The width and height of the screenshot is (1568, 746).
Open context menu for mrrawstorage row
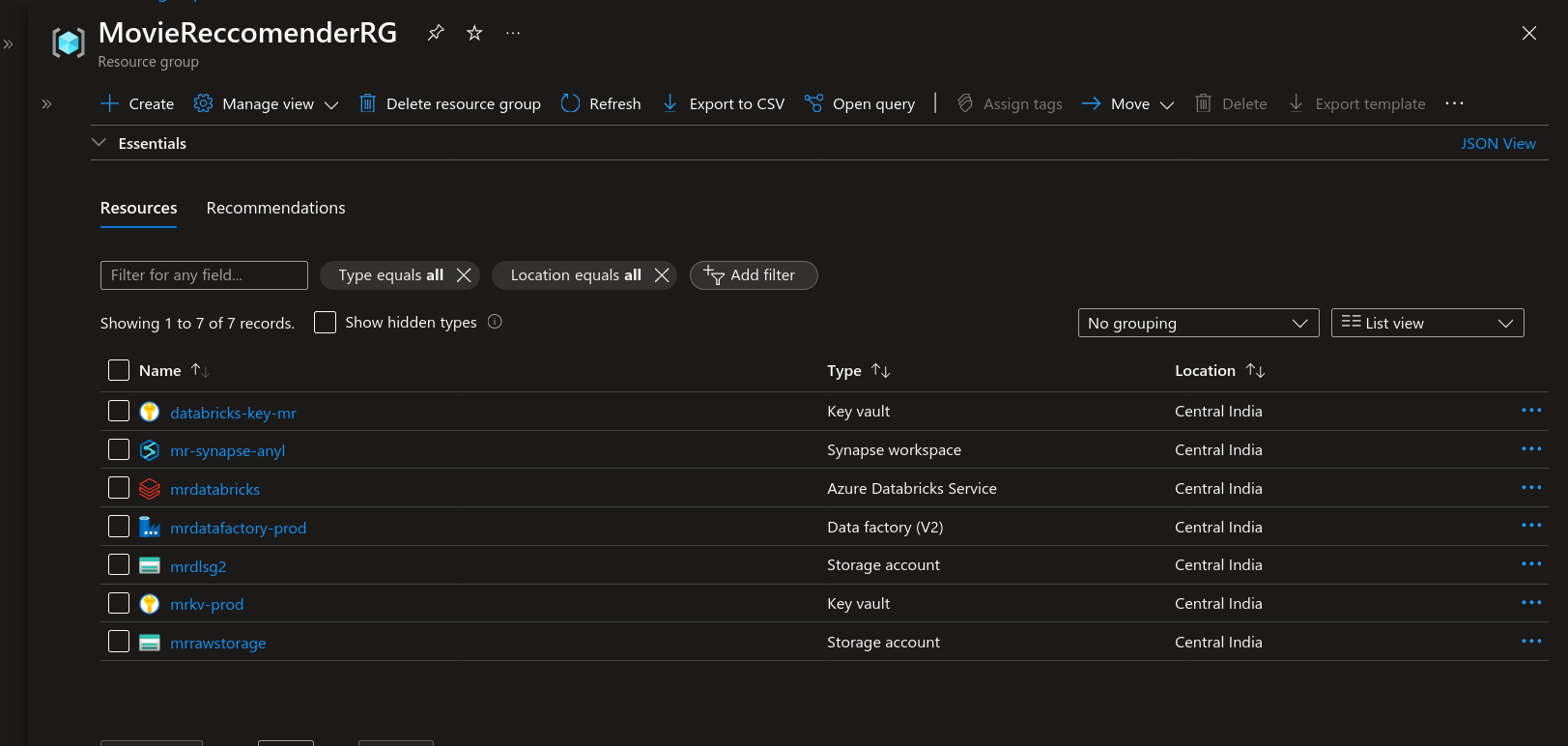(x=1531, y=642)
